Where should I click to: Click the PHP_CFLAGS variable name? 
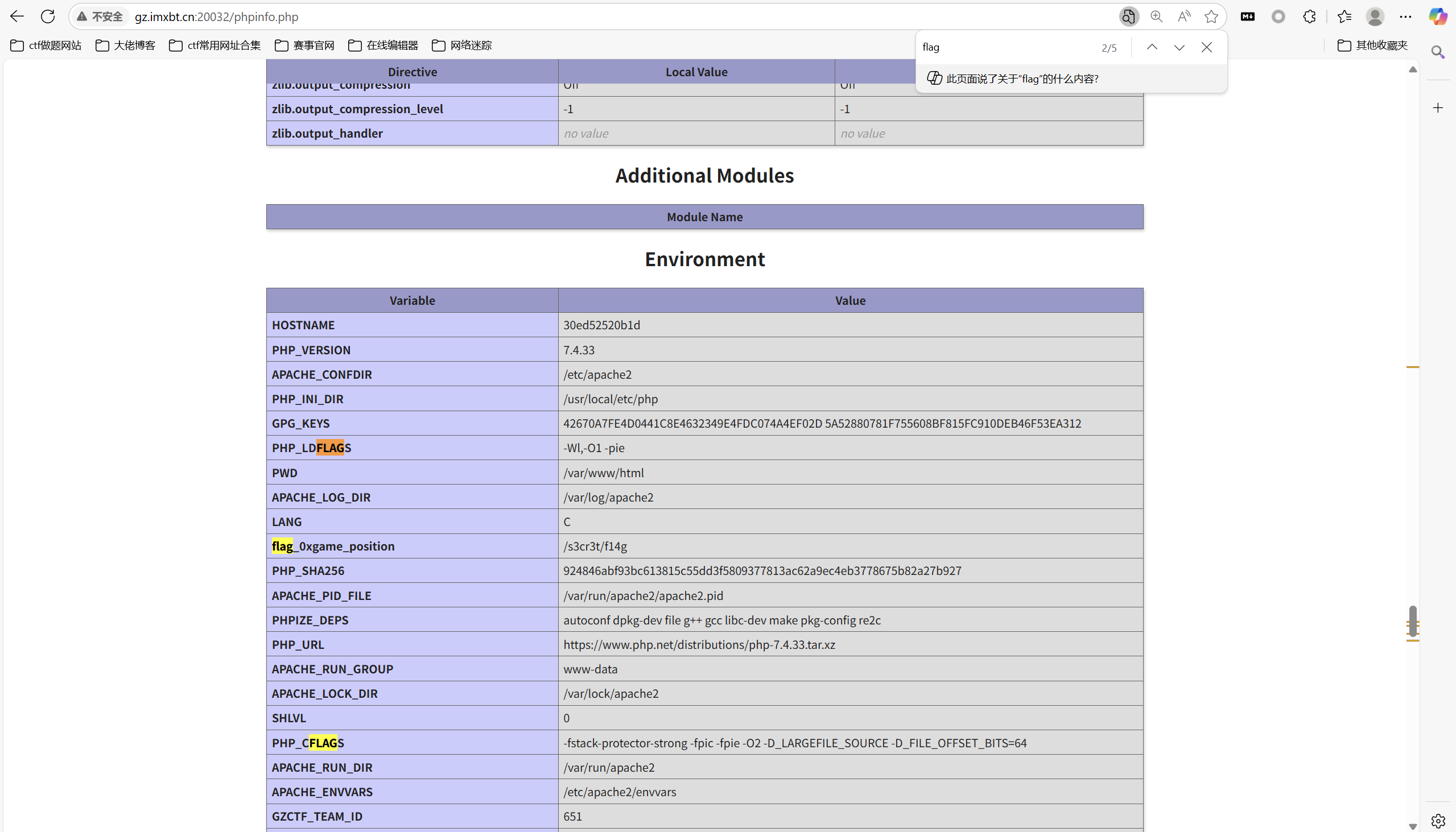coord(308,742)
